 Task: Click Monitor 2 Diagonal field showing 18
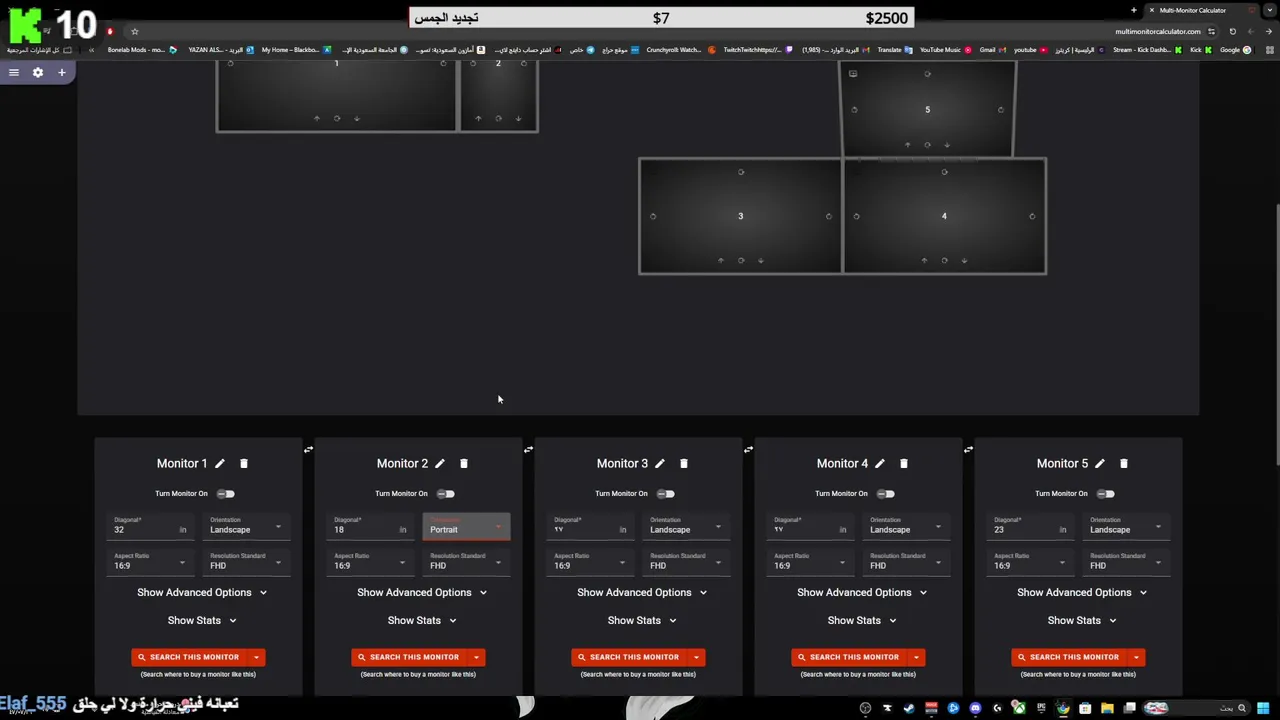coord(370,526)
